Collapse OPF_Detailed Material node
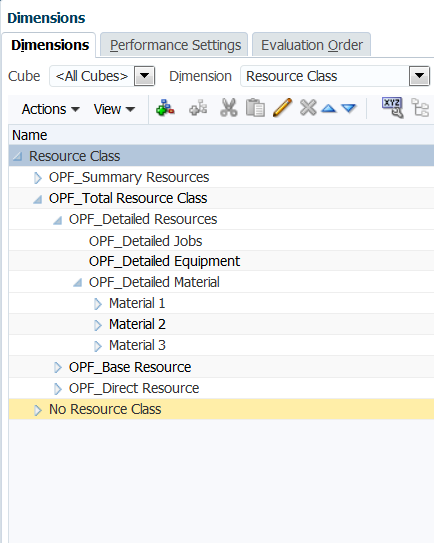Screen dimensions: 434x543 78,283
